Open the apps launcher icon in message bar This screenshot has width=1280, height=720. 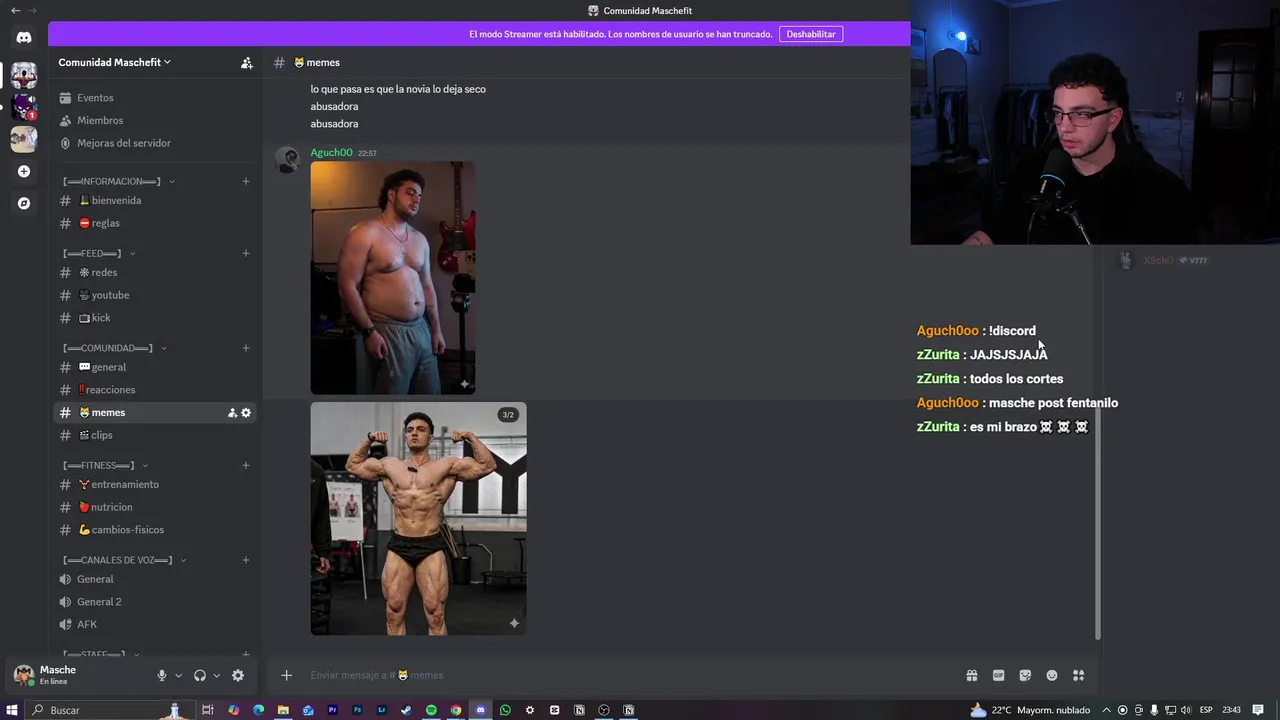pos(1078,675)
